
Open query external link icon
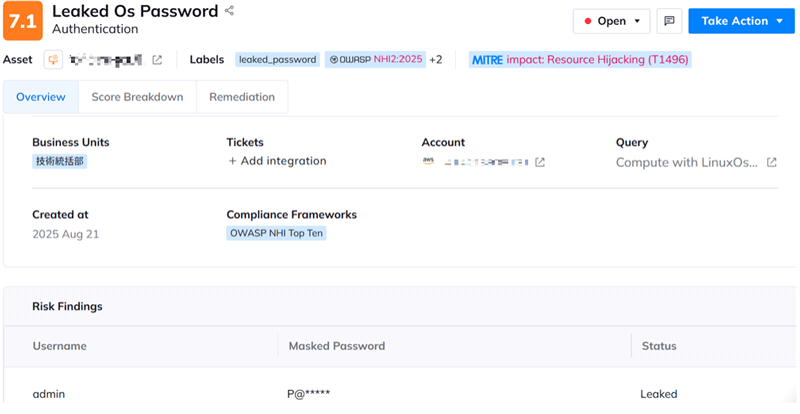tap(771, 162)
